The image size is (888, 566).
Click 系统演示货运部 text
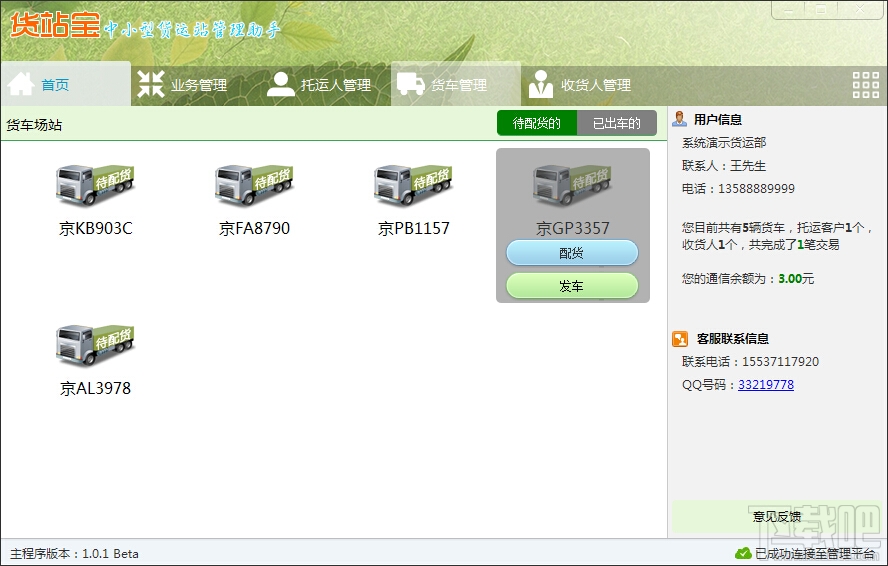click(x=724, y=143)
